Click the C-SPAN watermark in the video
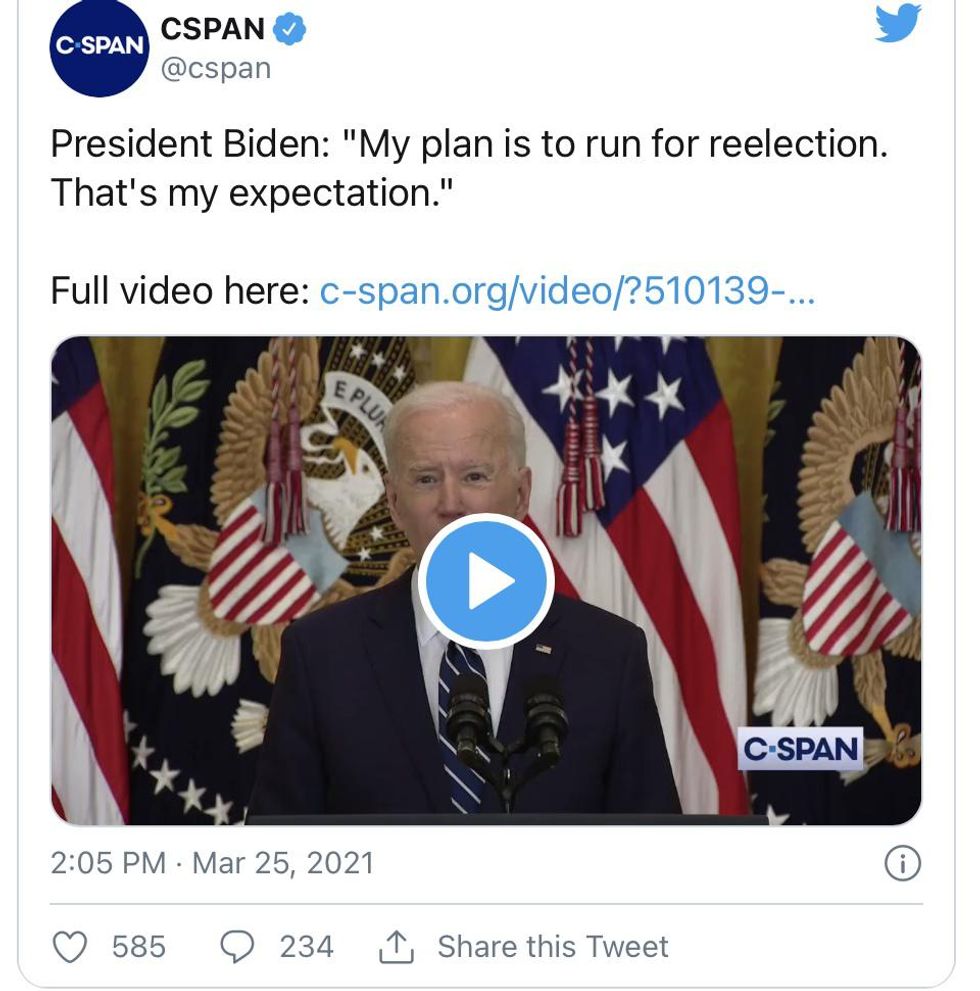 800,748
